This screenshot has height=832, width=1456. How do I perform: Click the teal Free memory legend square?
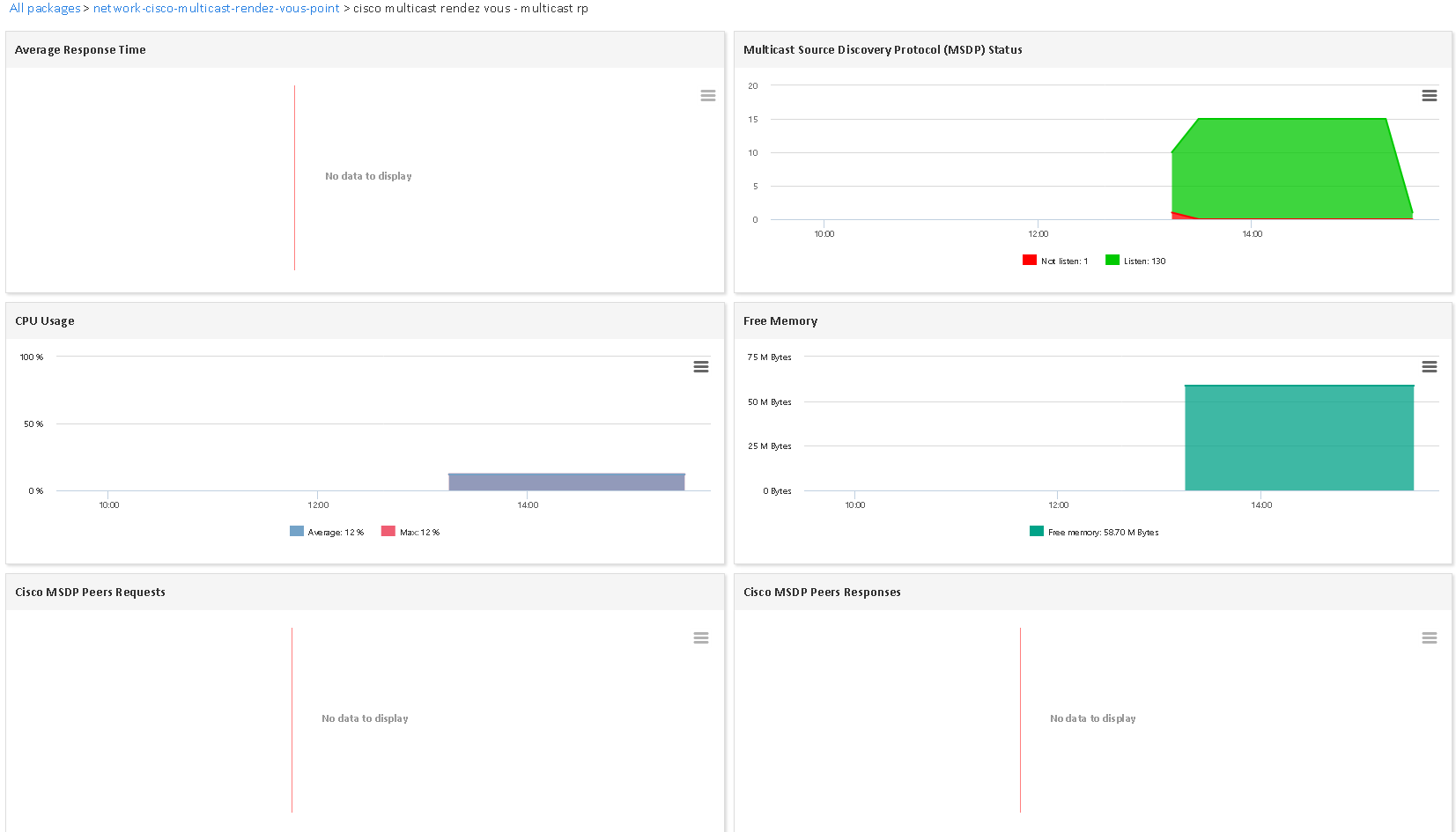[x=1036, y=532]
